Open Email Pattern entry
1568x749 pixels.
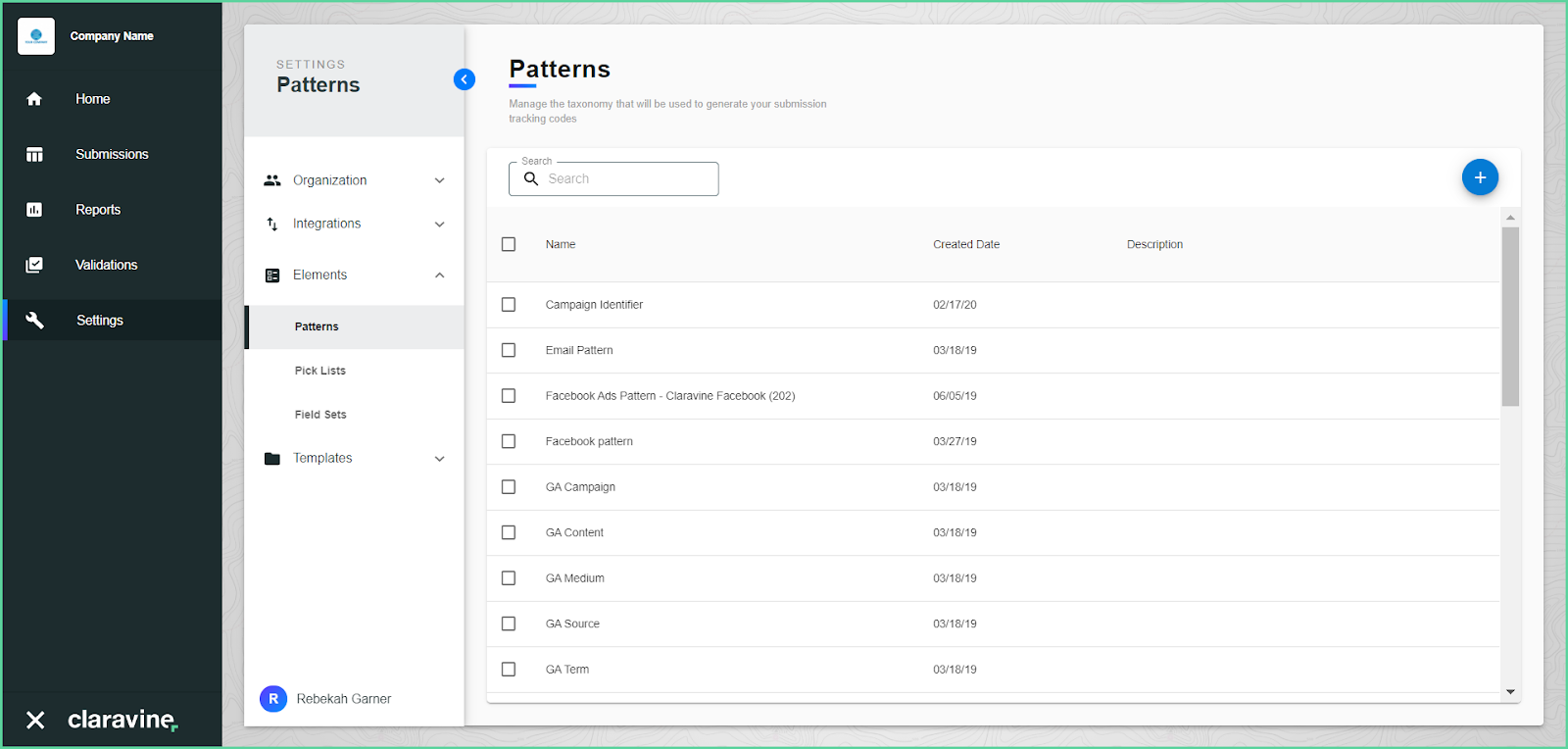[x=579, y=350]
